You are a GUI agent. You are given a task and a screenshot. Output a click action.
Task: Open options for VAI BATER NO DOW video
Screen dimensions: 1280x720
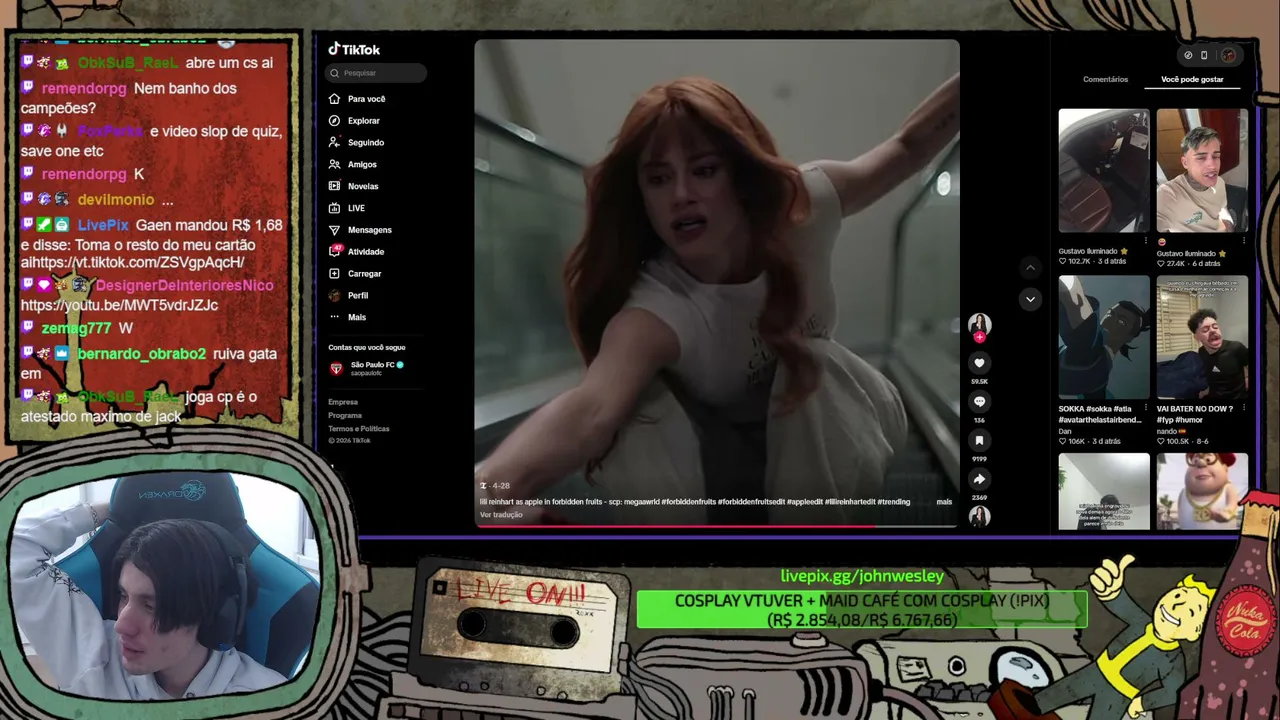tap(1244, 408)
